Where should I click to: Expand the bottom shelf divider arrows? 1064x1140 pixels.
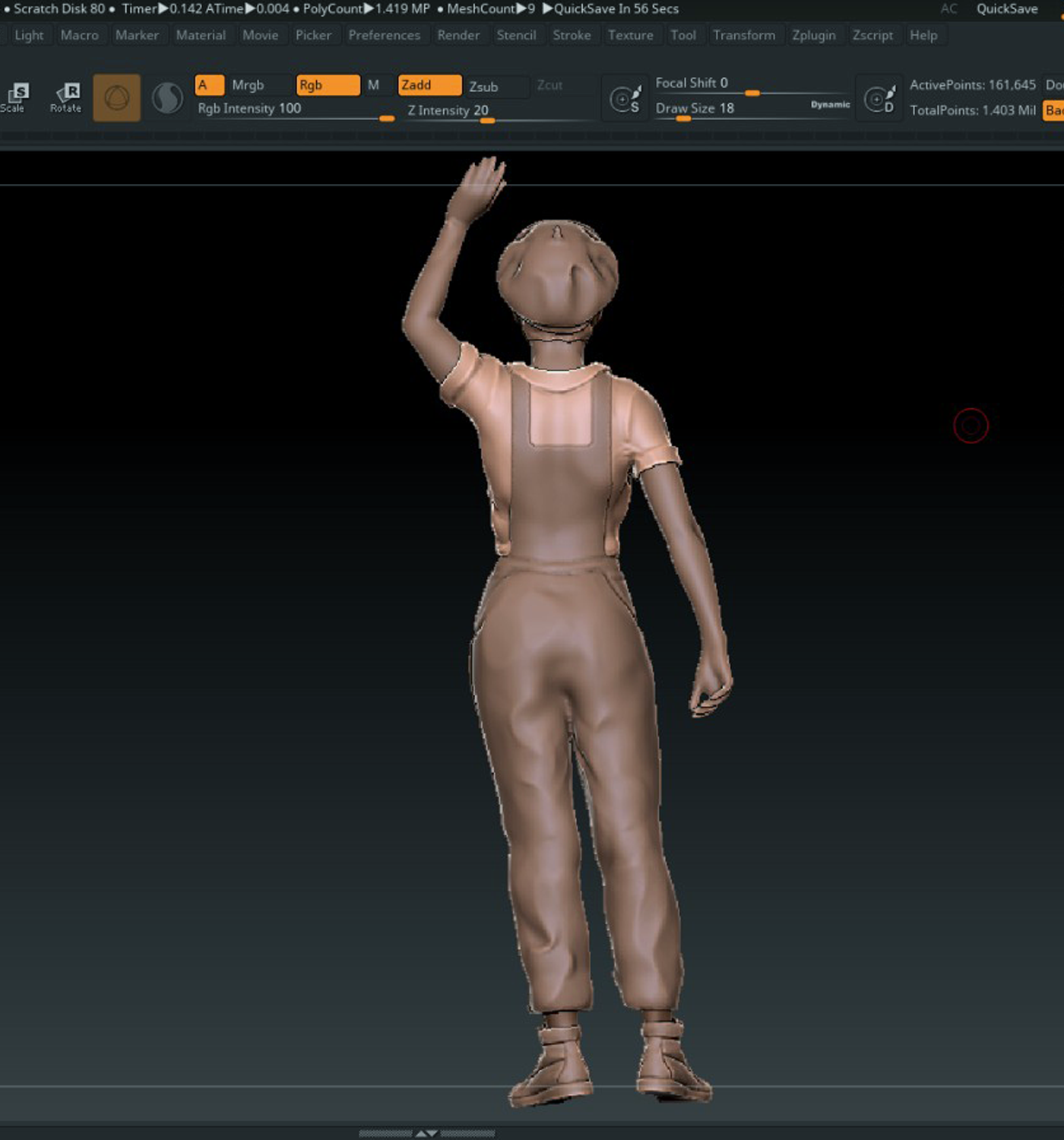pyautogui.click(x=426, y=1133)
